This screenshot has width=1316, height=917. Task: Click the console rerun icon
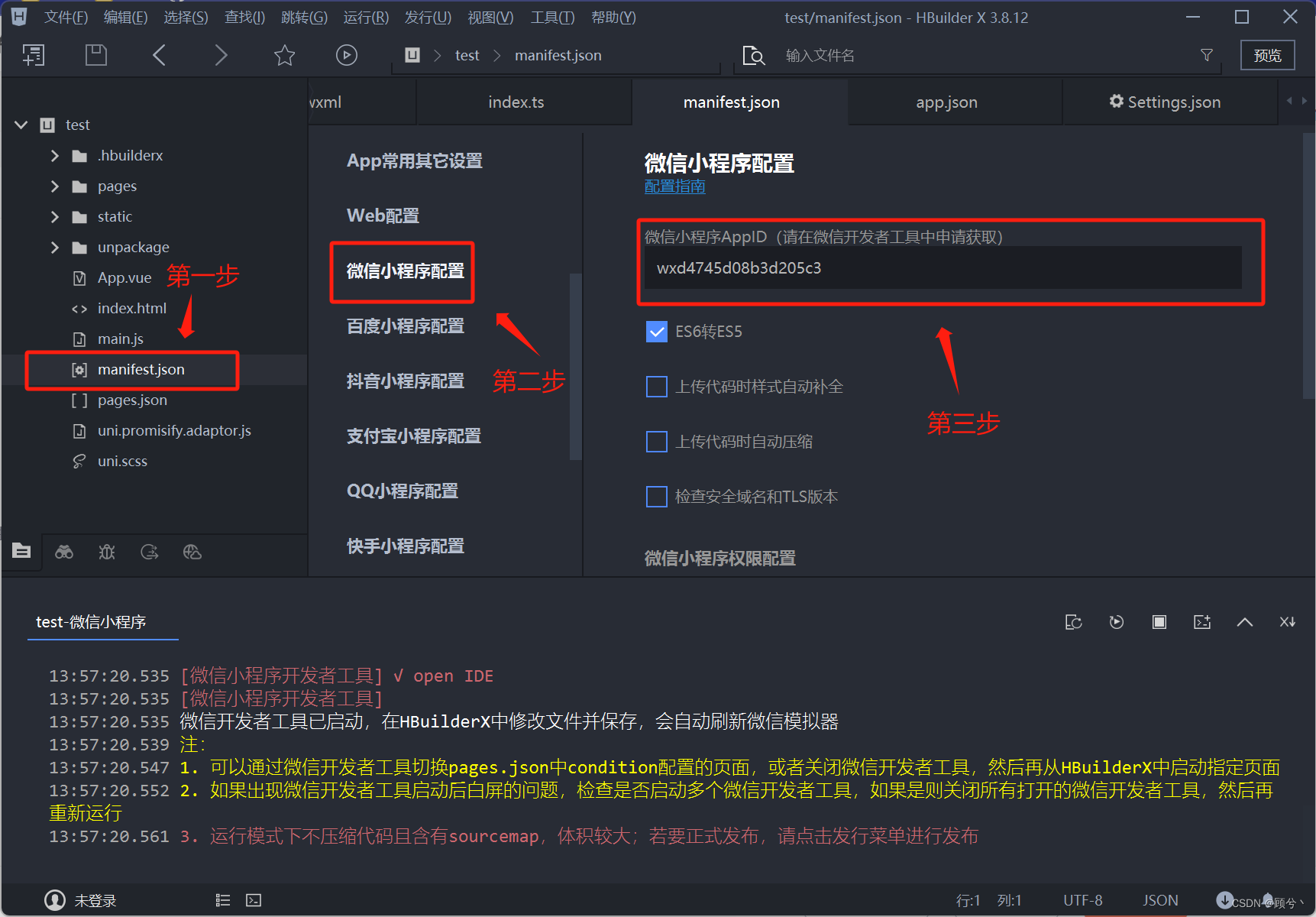click(x=1074, y=622)
